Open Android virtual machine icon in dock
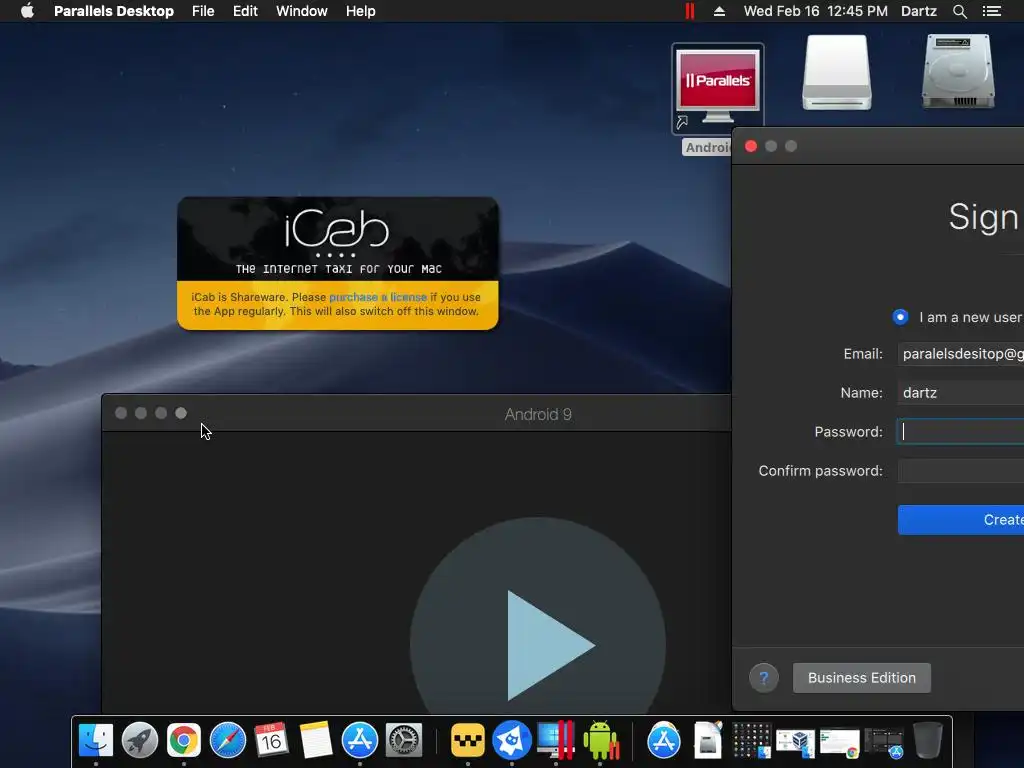Viewport: 1024px width, 768px height. 600,740
